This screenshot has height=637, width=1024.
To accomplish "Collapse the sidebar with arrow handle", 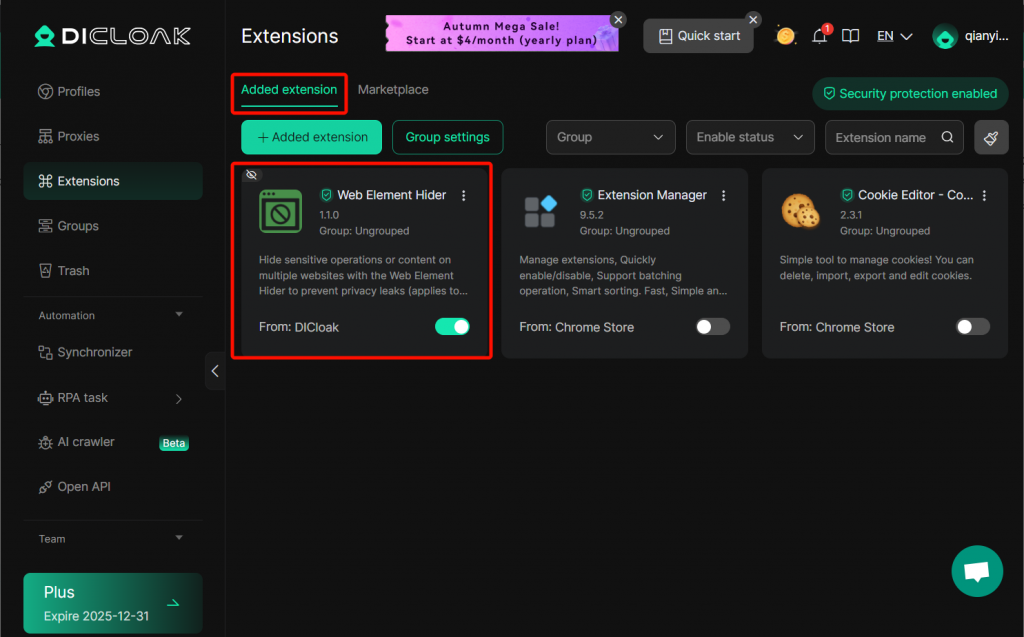I will (x=214, y=371).
